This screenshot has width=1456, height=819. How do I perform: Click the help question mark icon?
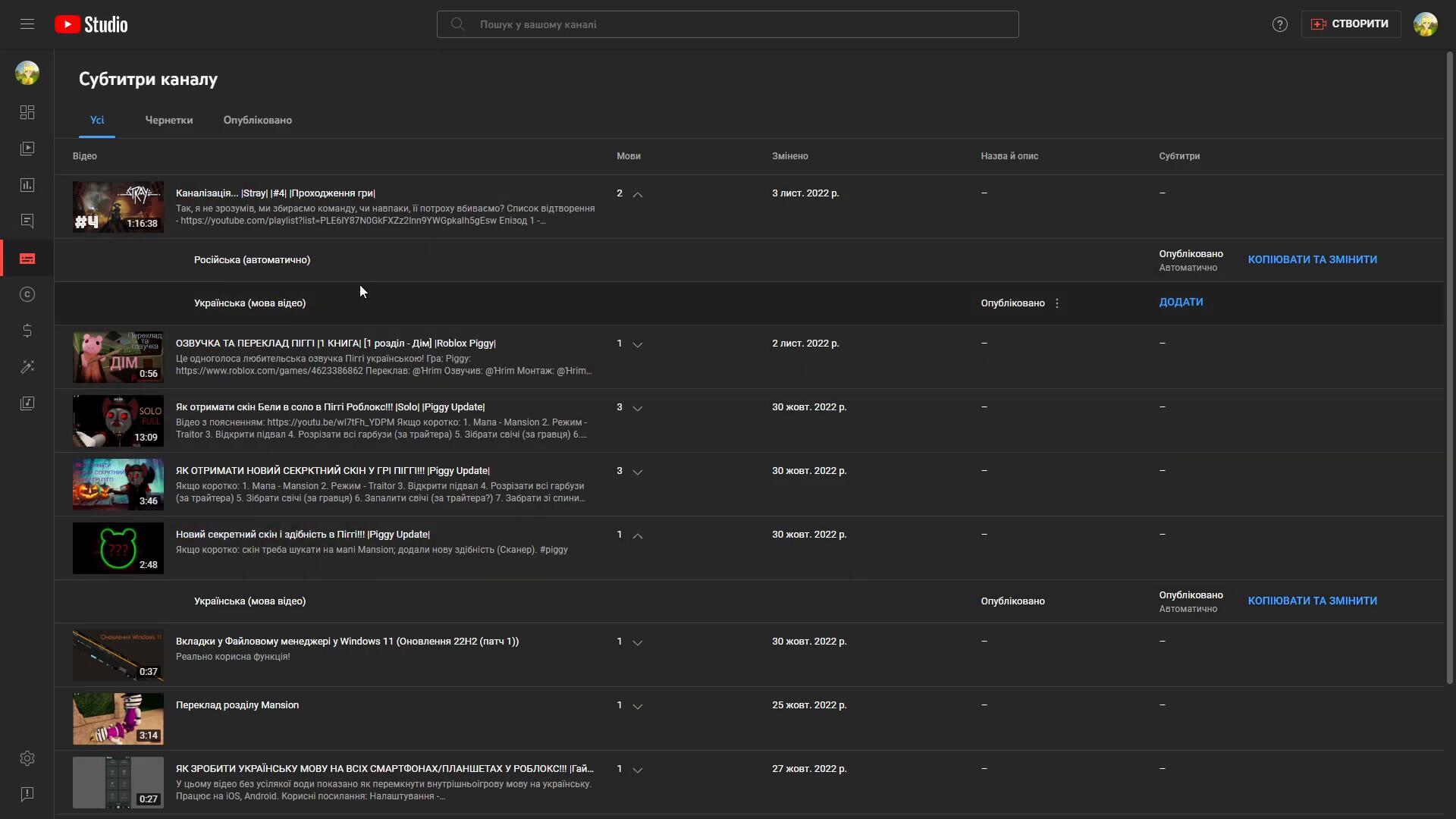[x=1280, y=24]
